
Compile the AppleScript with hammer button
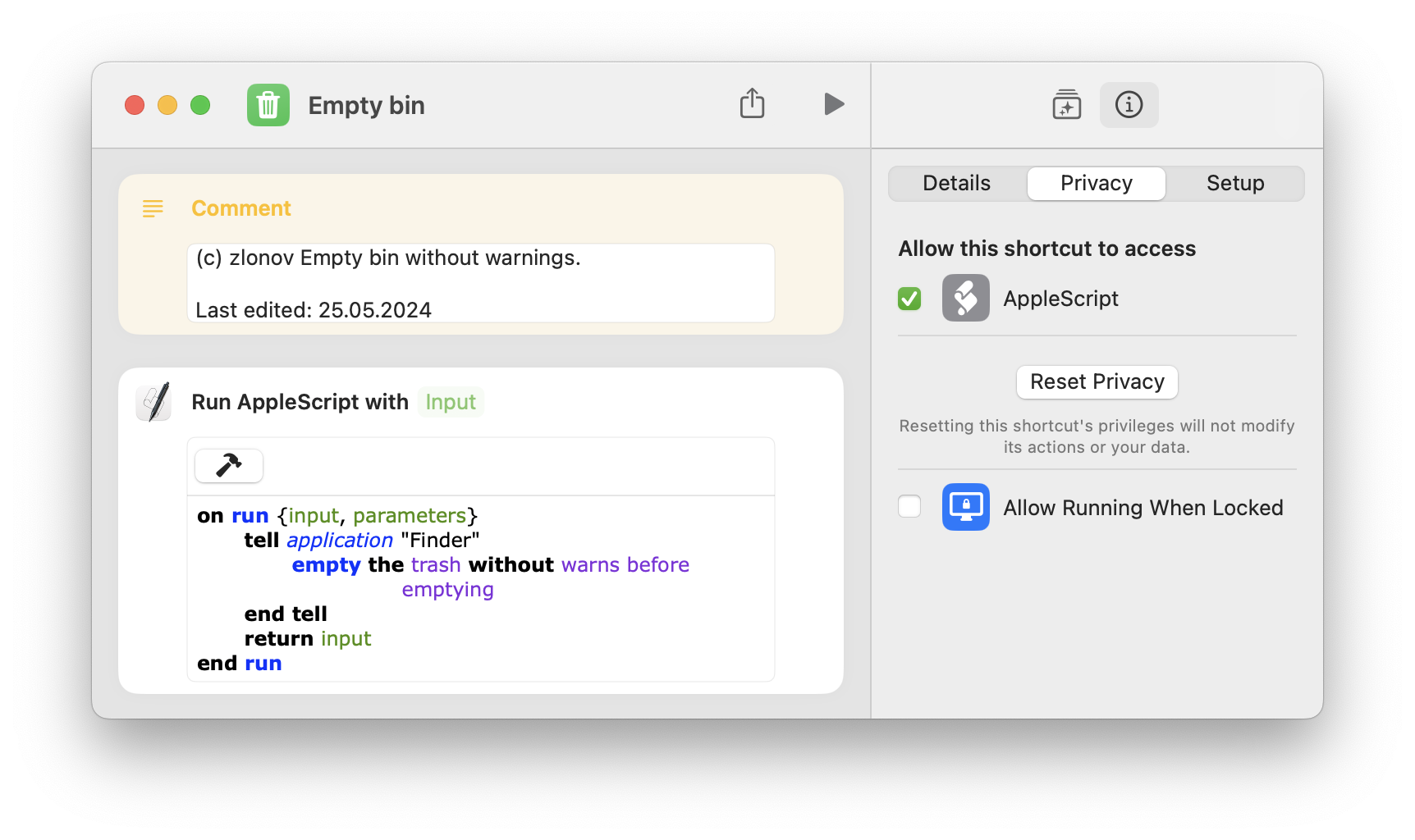coord(229,466)
